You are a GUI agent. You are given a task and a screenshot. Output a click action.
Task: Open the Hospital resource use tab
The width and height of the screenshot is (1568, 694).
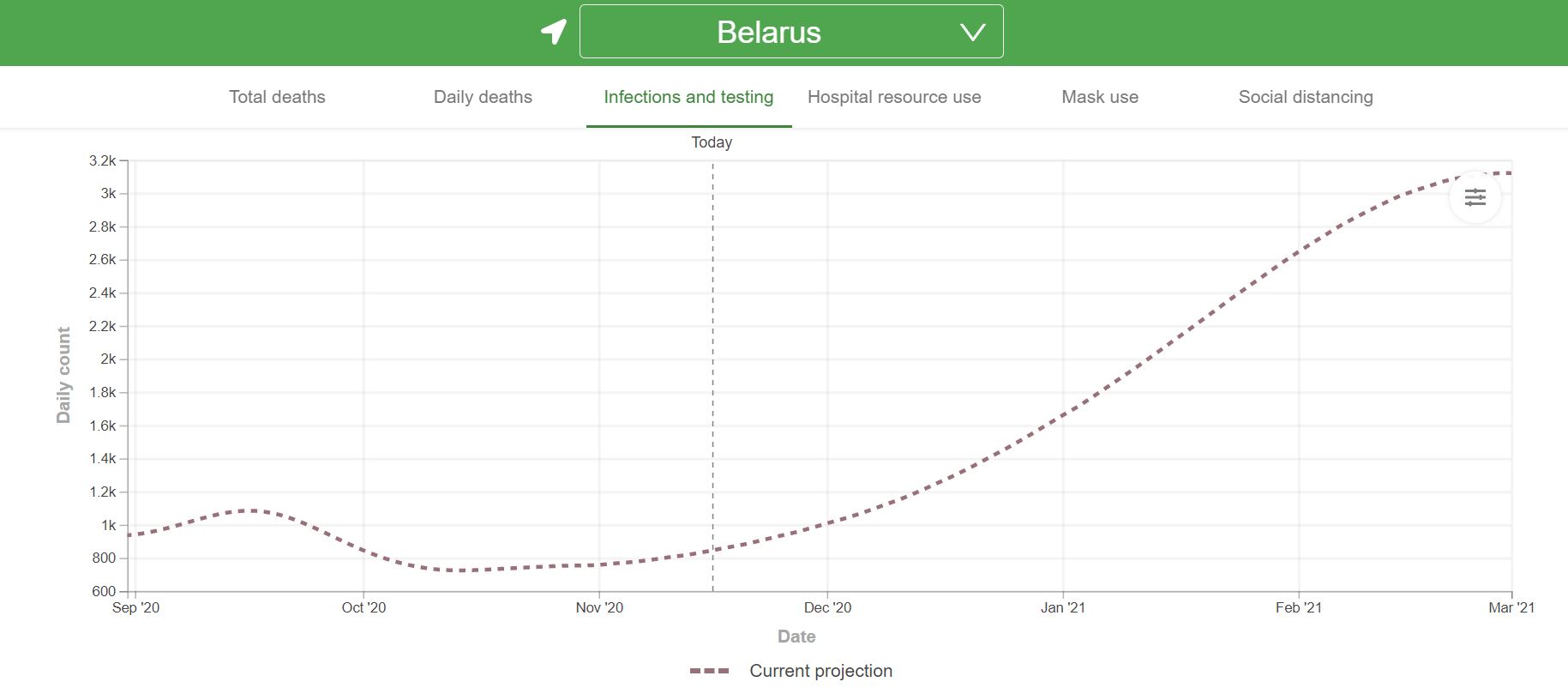click(894, 97)
